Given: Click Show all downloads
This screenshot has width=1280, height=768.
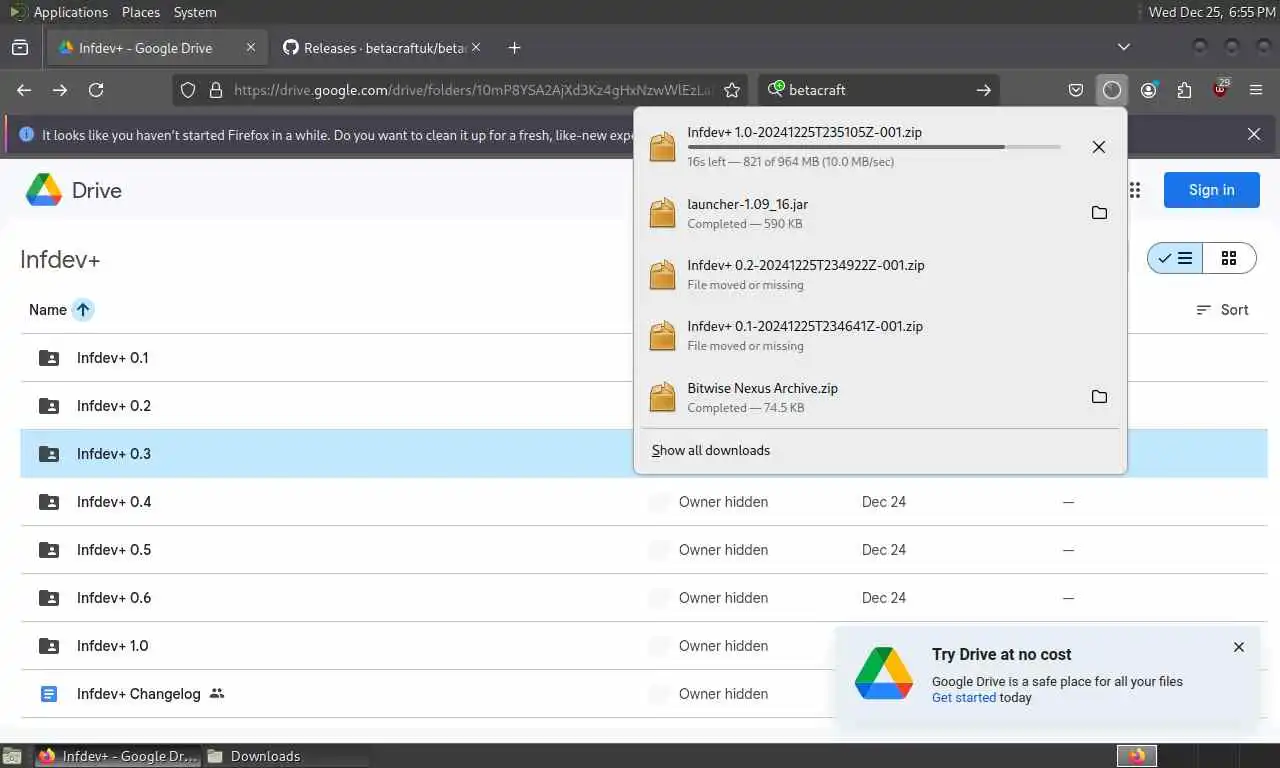Looking at the screenshot, I should point(711,451).
